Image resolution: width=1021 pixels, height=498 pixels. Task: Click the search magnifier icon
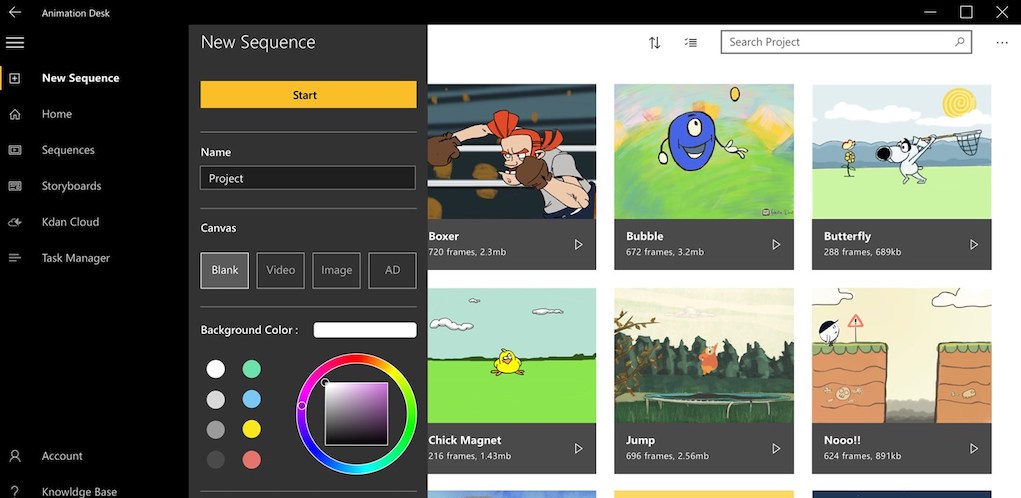tap(959, 42)
